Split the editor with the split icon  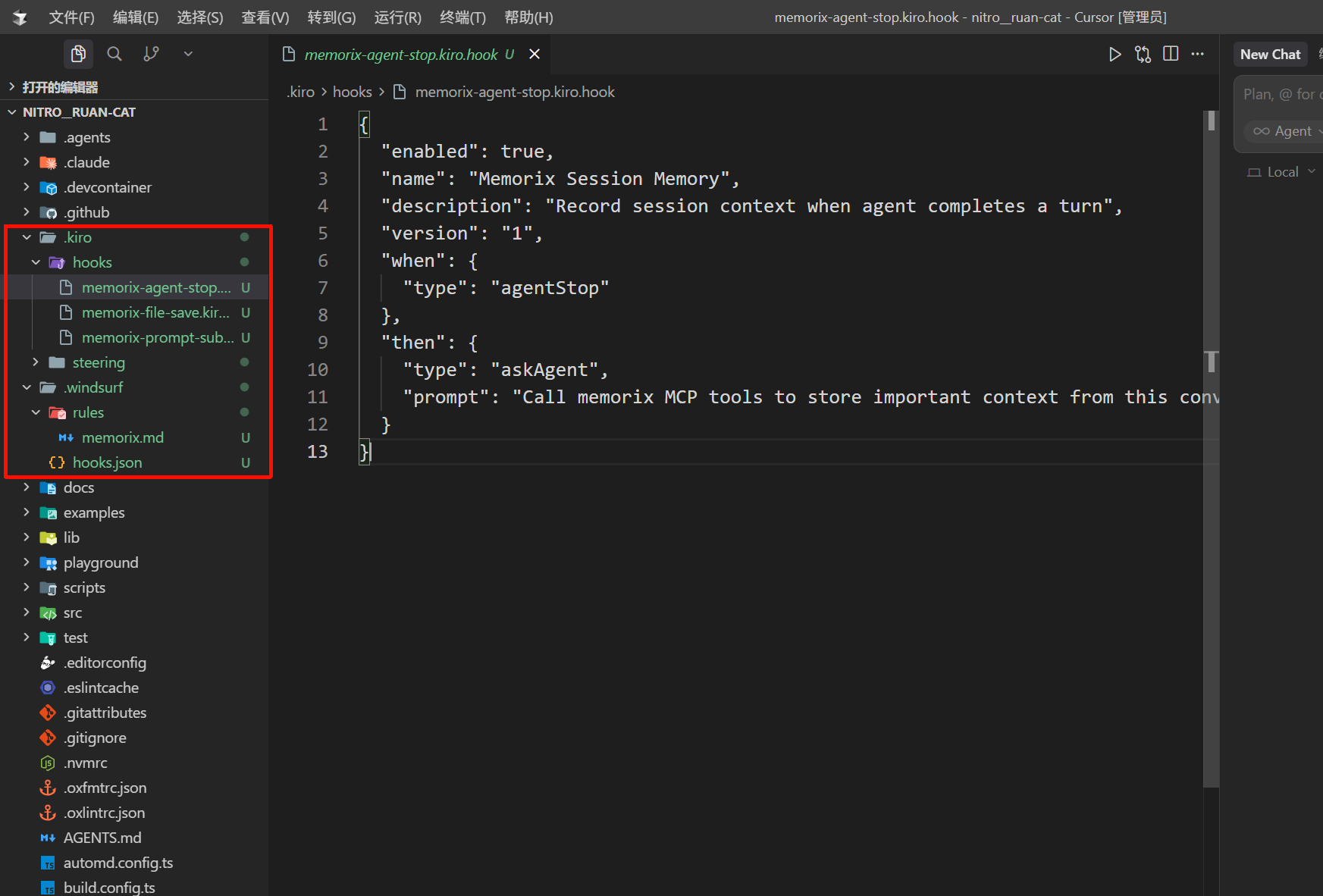[x=1171, y=54]
